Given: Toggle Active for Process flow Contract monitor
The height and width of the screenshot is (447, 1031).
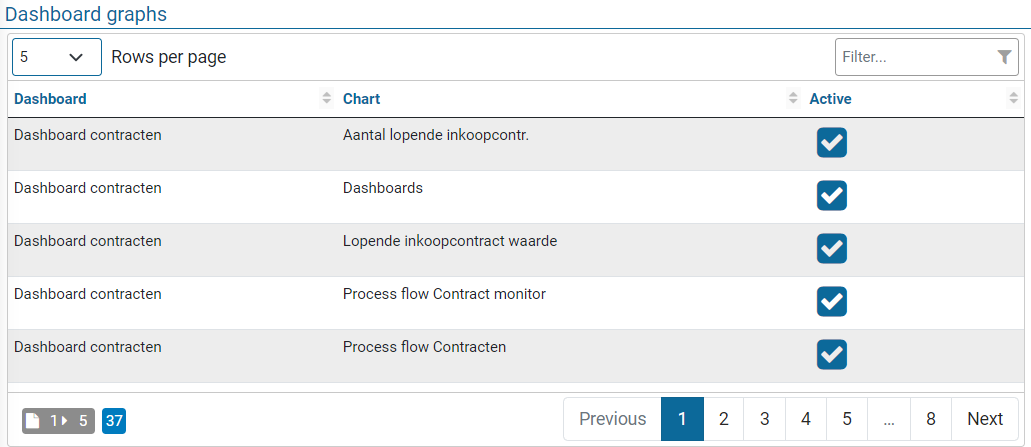Looking at the screenshot, I should click(x=831, y=301).
